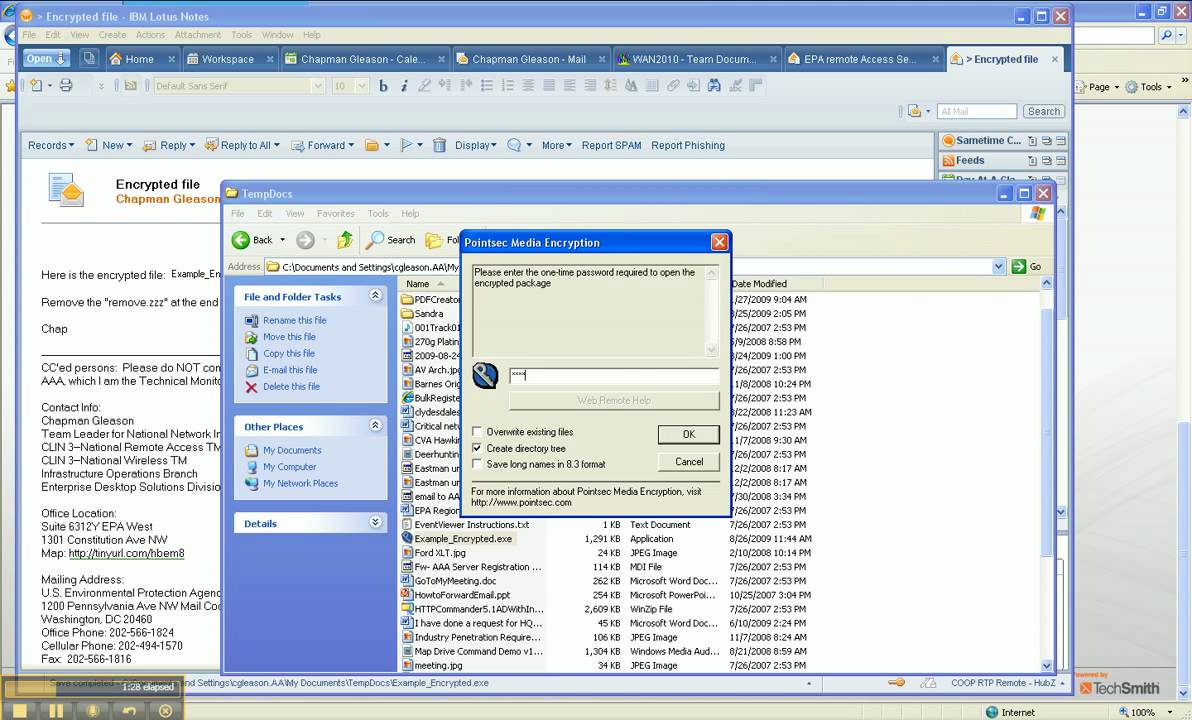Click the Pointsec key lock icon
The image size is (1192, 720).
(x=485, y=375)
